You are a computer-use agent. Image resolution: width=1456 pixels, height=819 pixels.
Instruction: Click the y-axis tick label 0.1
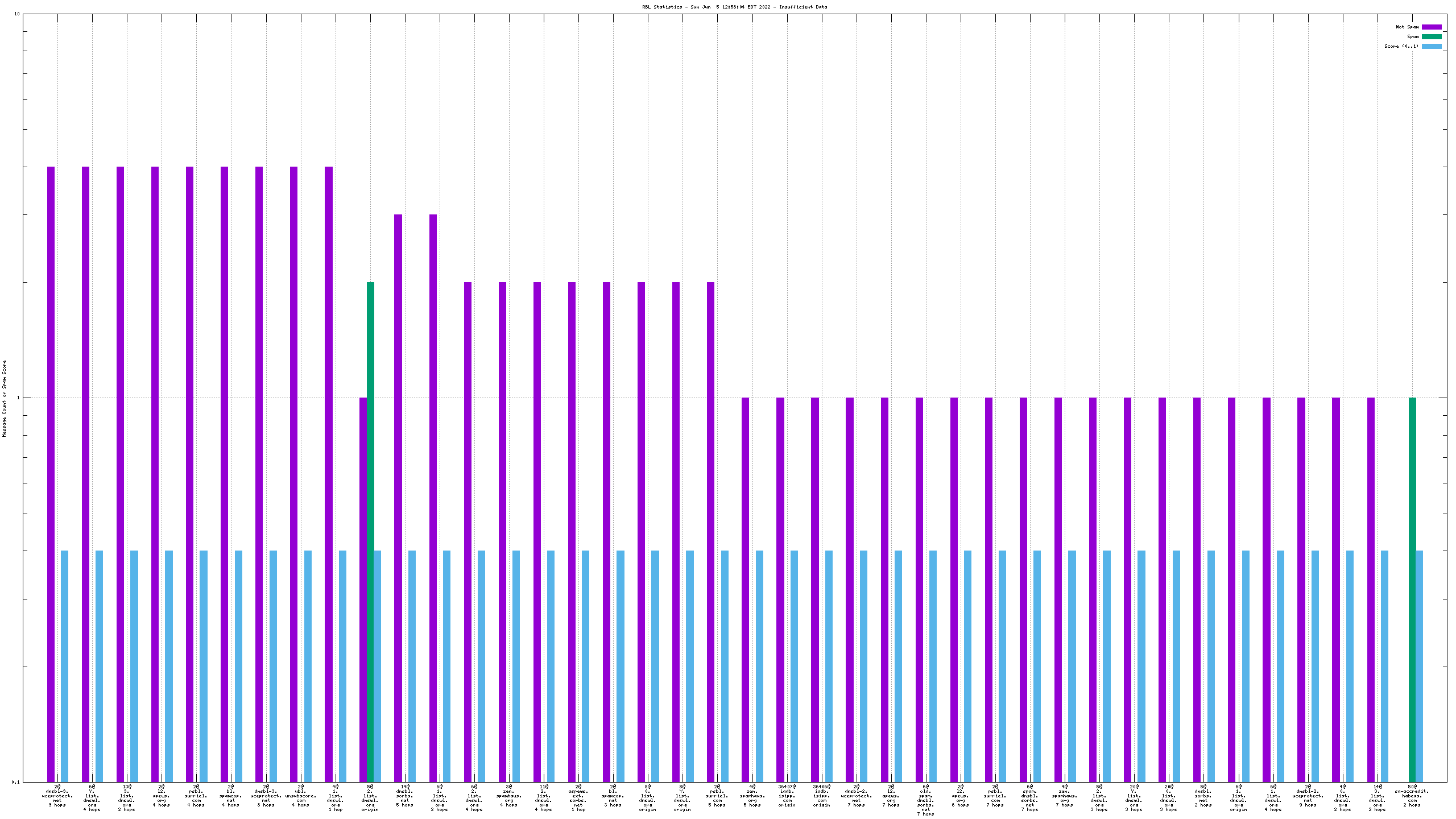pyautogui.click(x=16, y=782)
